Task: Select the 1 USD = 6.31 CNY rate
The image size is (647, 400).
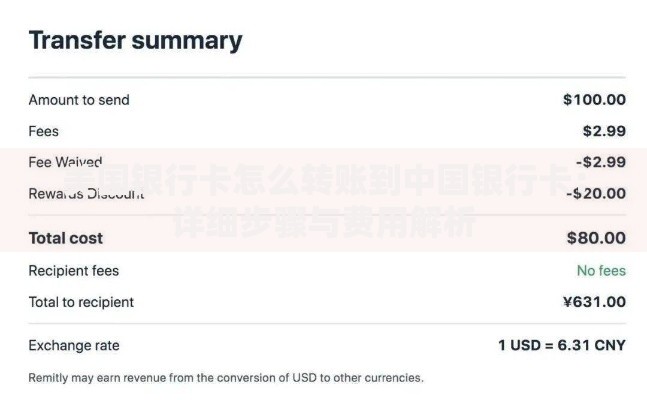Action: tap(562, 345)
